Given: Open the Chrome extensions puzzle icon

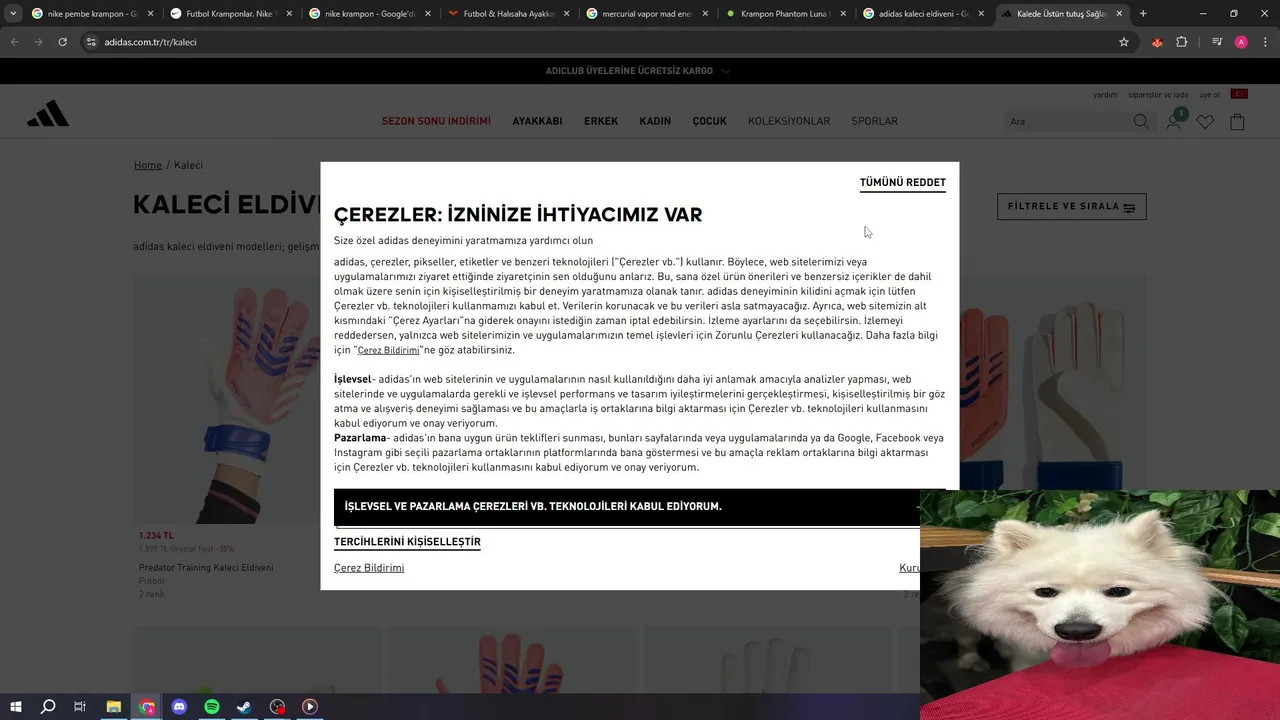Looking at the screenshot, I should coord(1182,42).
